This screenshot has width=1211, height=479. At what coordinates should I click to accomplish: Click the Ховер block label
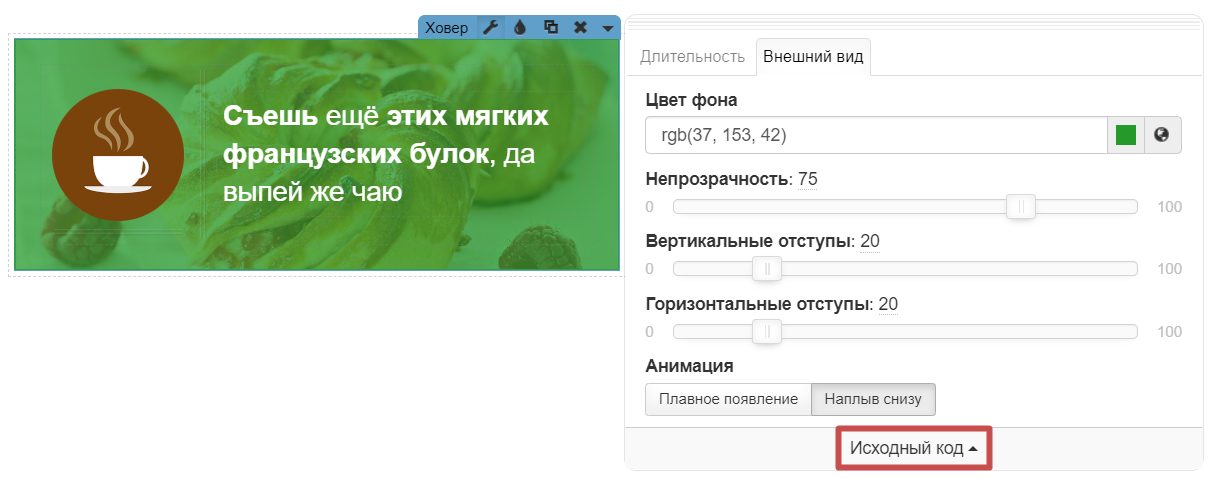pyautogui.click(x=446, y=28)
